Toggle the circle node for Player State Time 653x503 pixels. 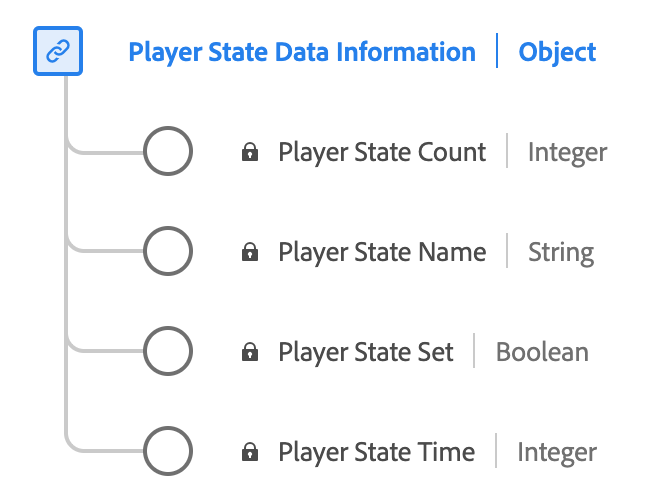[x=168, y=452]
